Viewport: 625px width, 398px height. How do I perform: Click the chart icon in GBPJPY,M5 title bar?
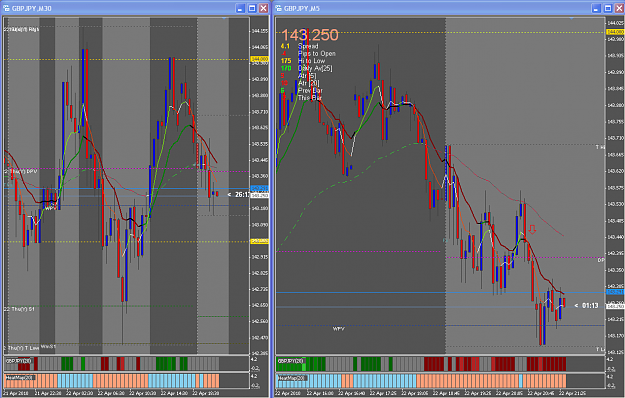[278, 8]
